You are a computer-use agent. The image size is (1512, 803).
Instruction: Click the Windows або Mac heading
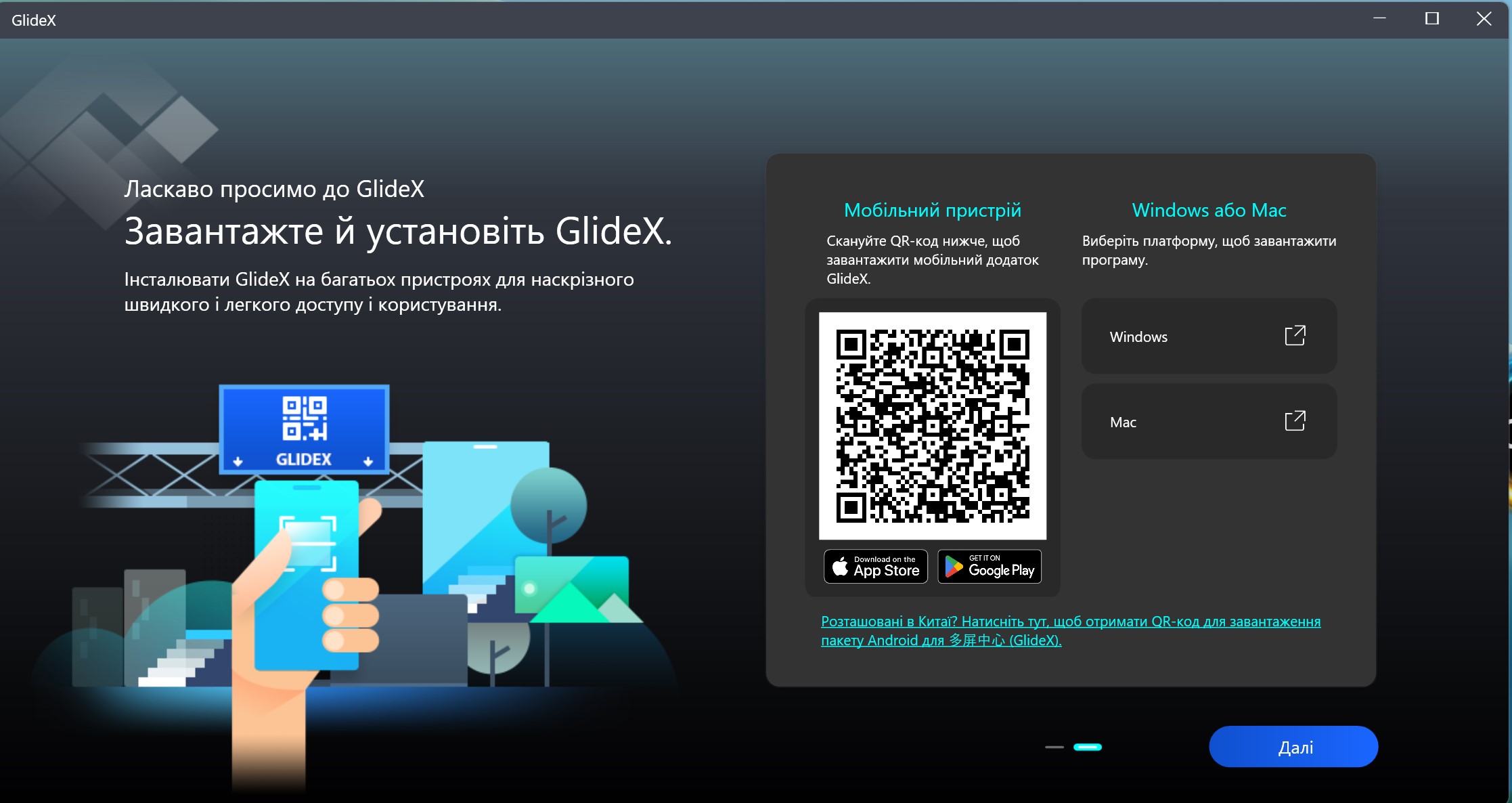tap(1209, 211)
